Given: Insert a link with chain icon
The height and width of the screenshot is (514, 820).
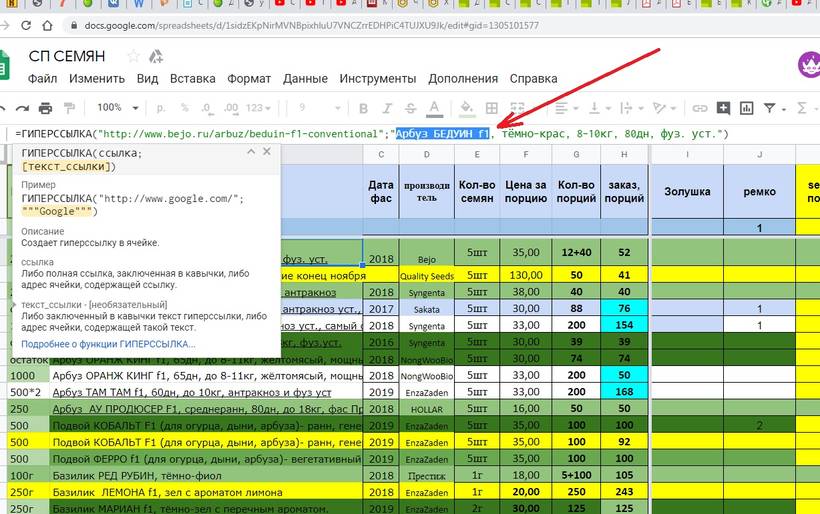Looking at the screenshot, I should (x=699, y=108).
